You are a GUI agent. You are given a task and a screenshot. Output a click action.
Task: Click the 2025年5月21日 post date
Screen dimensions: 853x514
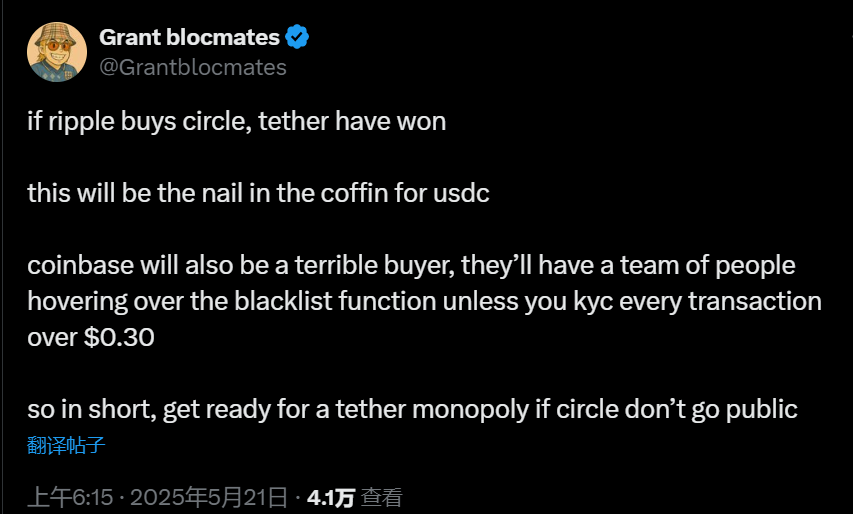209,497
